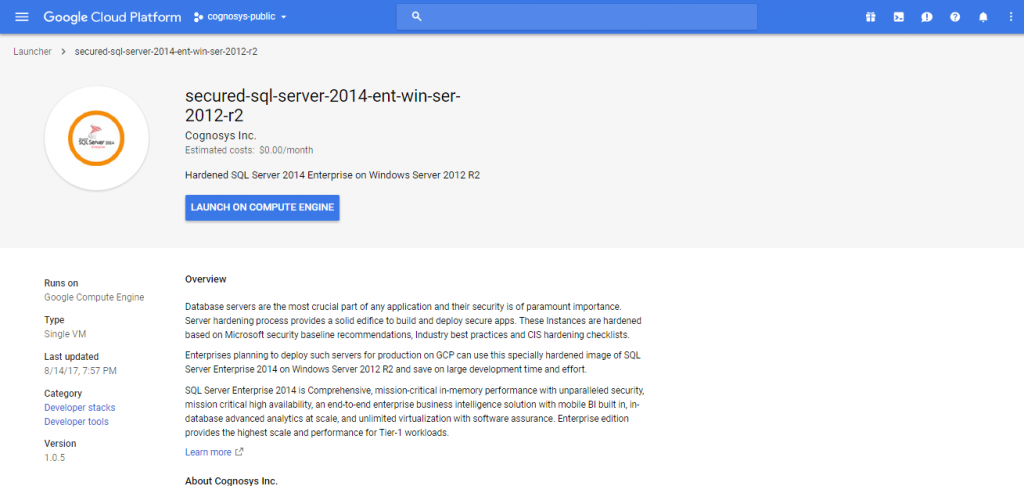Open the Help question mark icon
Screen dimensions: 1024x486
click(x=955, y=17)
